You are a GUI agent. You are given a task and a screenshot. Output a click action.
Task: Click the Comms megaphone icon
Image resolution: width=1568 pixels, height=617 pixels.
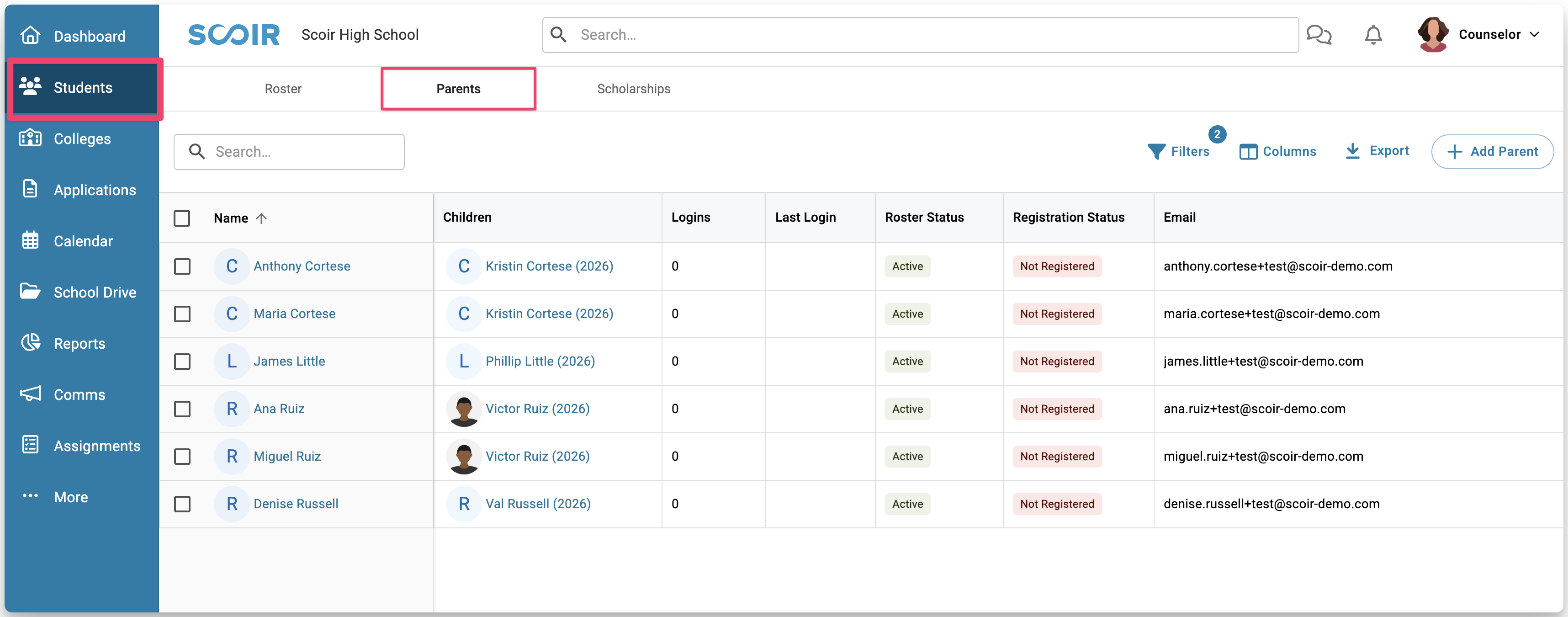click(31, 394)
